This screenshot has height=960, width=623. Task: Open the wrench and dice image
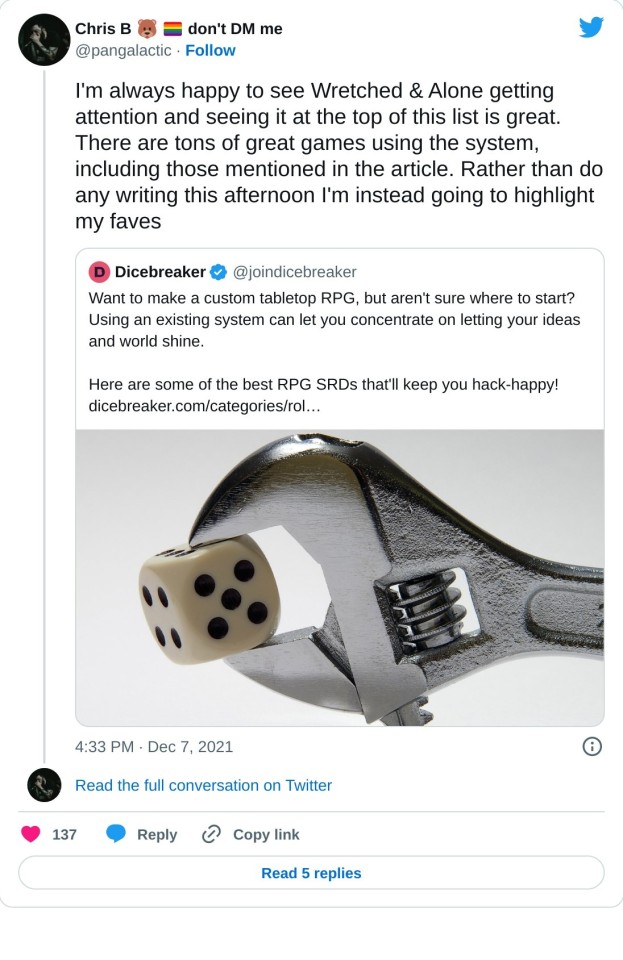(339, 578)
